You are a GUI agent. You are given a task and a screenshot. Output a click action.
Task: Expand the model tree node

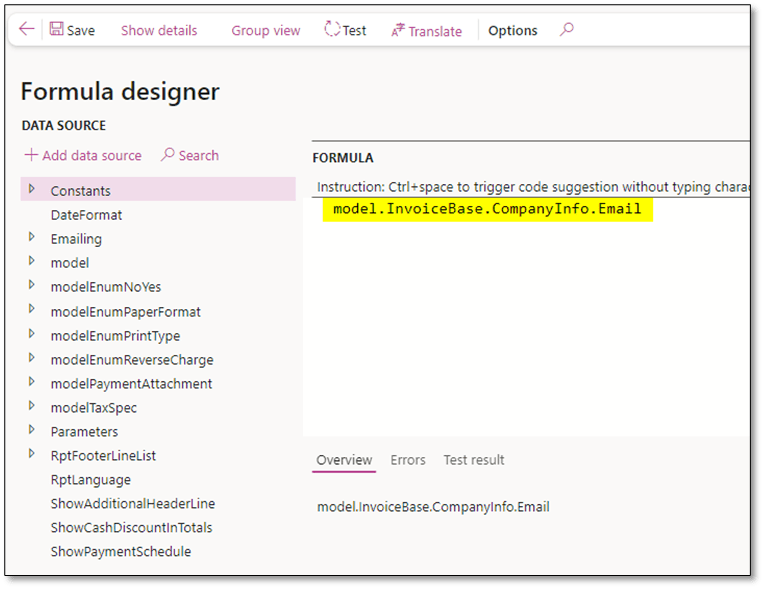click(32, 262)
